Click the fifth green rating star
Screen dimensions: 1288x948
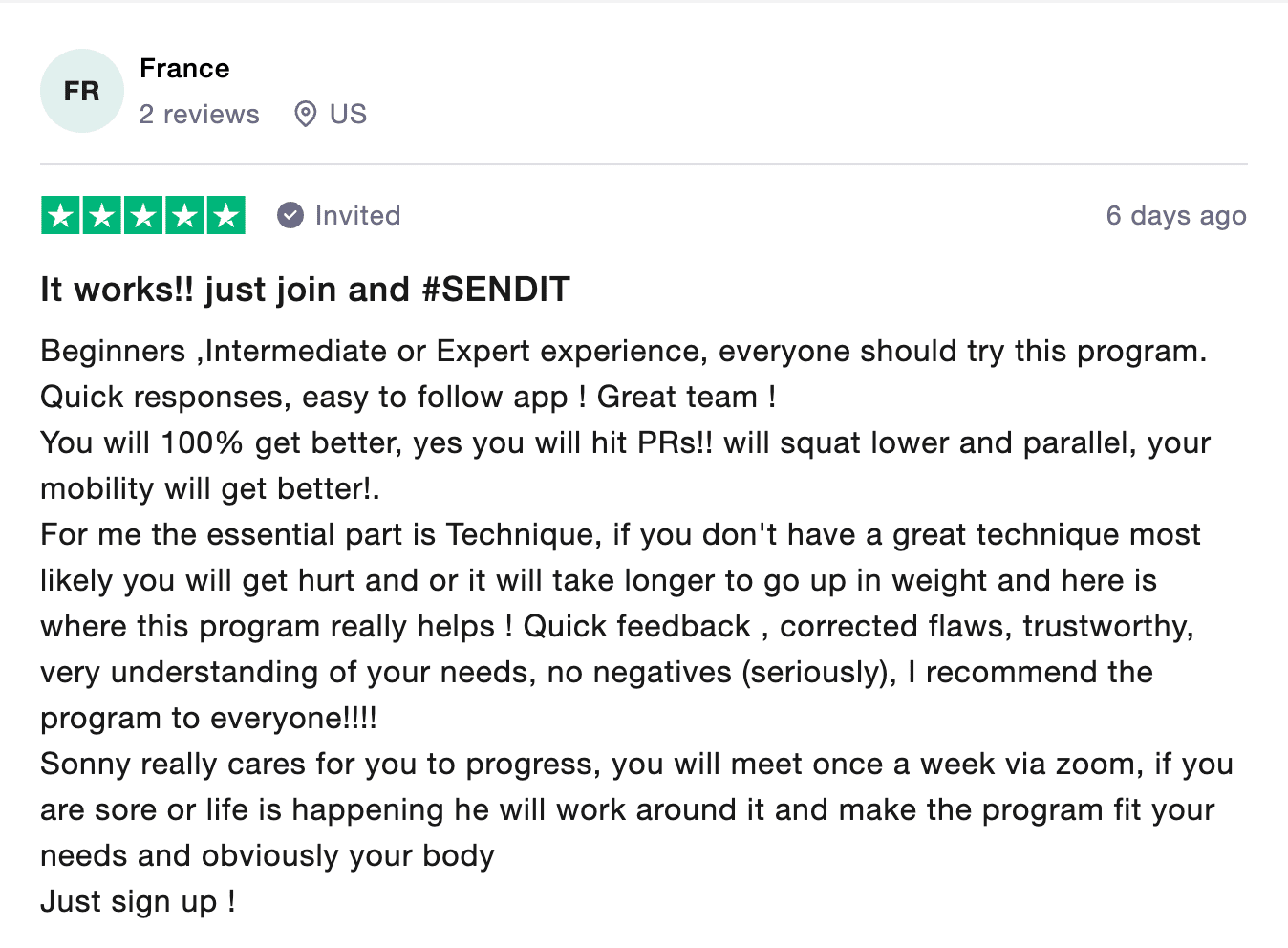(225, 215)
